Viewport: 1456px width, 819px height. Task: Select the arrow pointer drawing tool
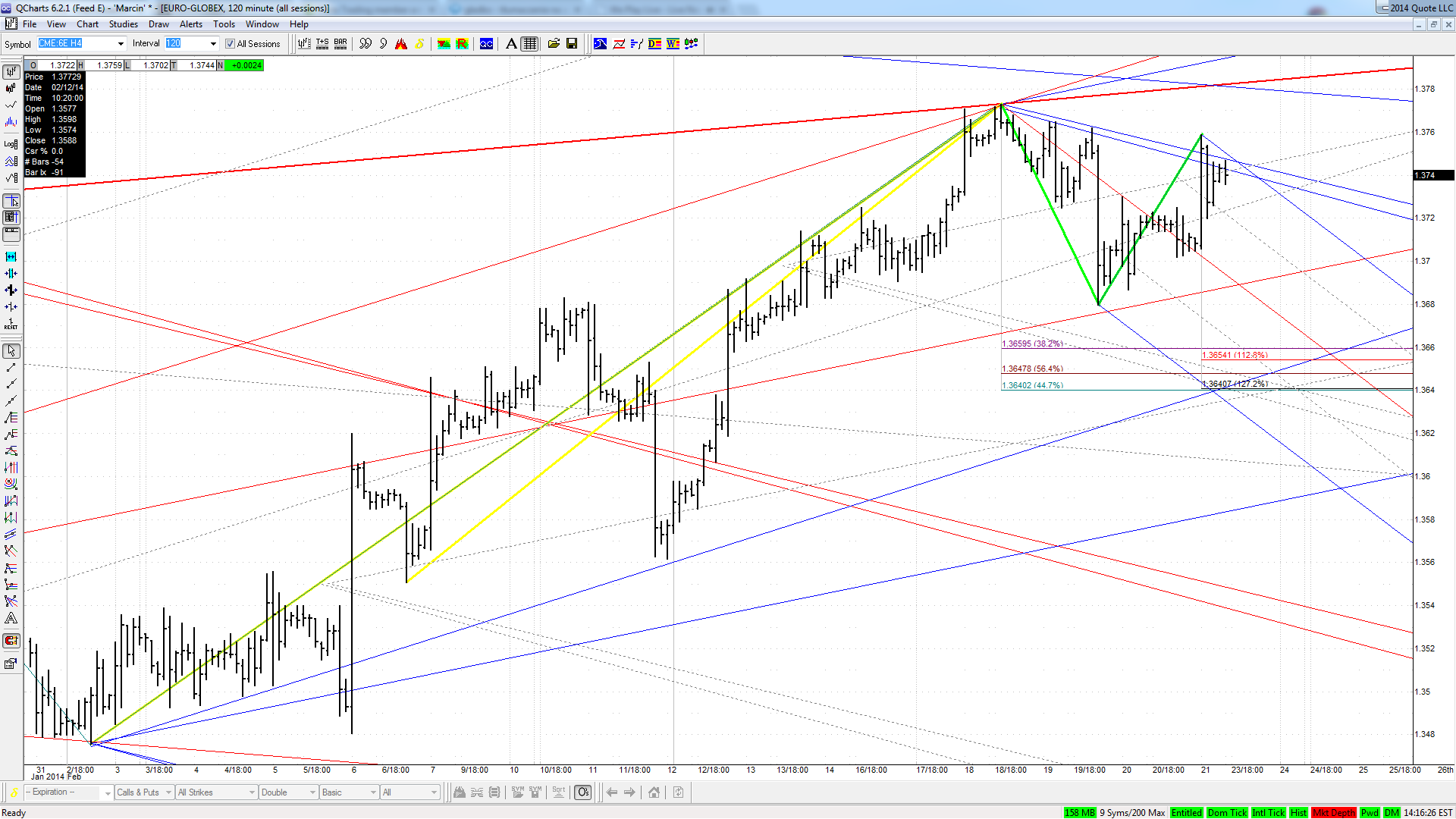click(x=11, y=351)
